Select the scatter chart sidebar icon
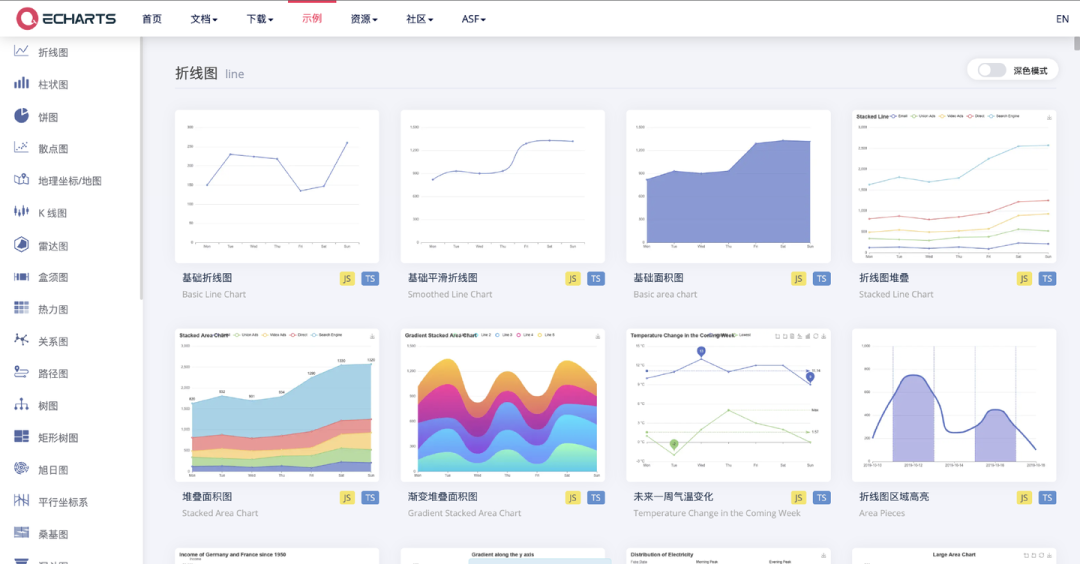 (x=21, y=147)
